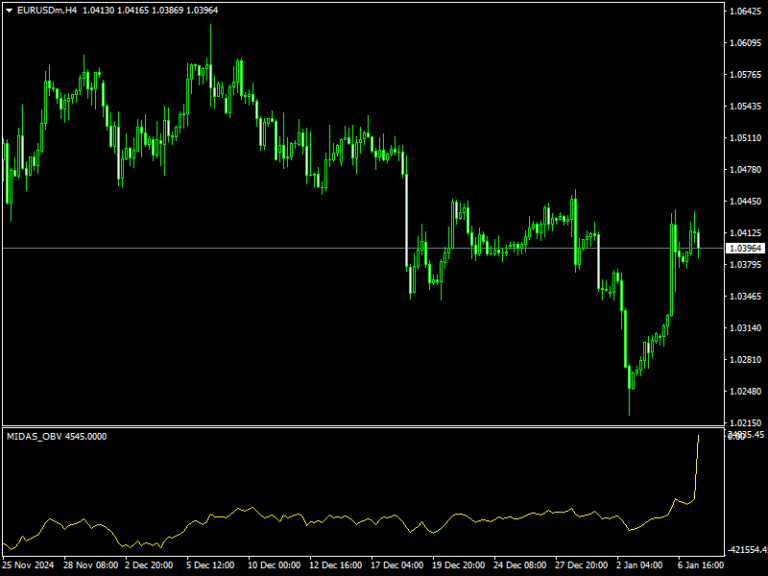768x576 pixels.
Task: Click the current price label 1.03964
Action: (745, 248)
